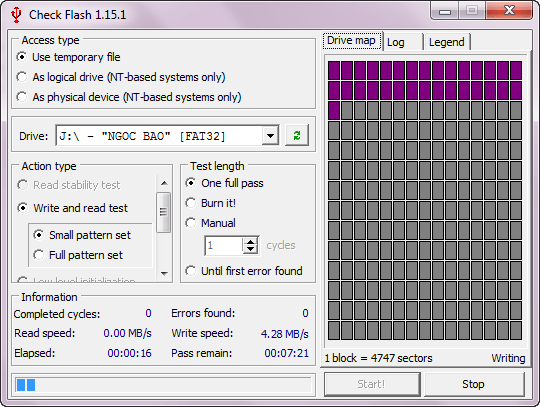540x407 pixels.
Task: Click the 1 block = 4747 sectors text
Action: 378,358
